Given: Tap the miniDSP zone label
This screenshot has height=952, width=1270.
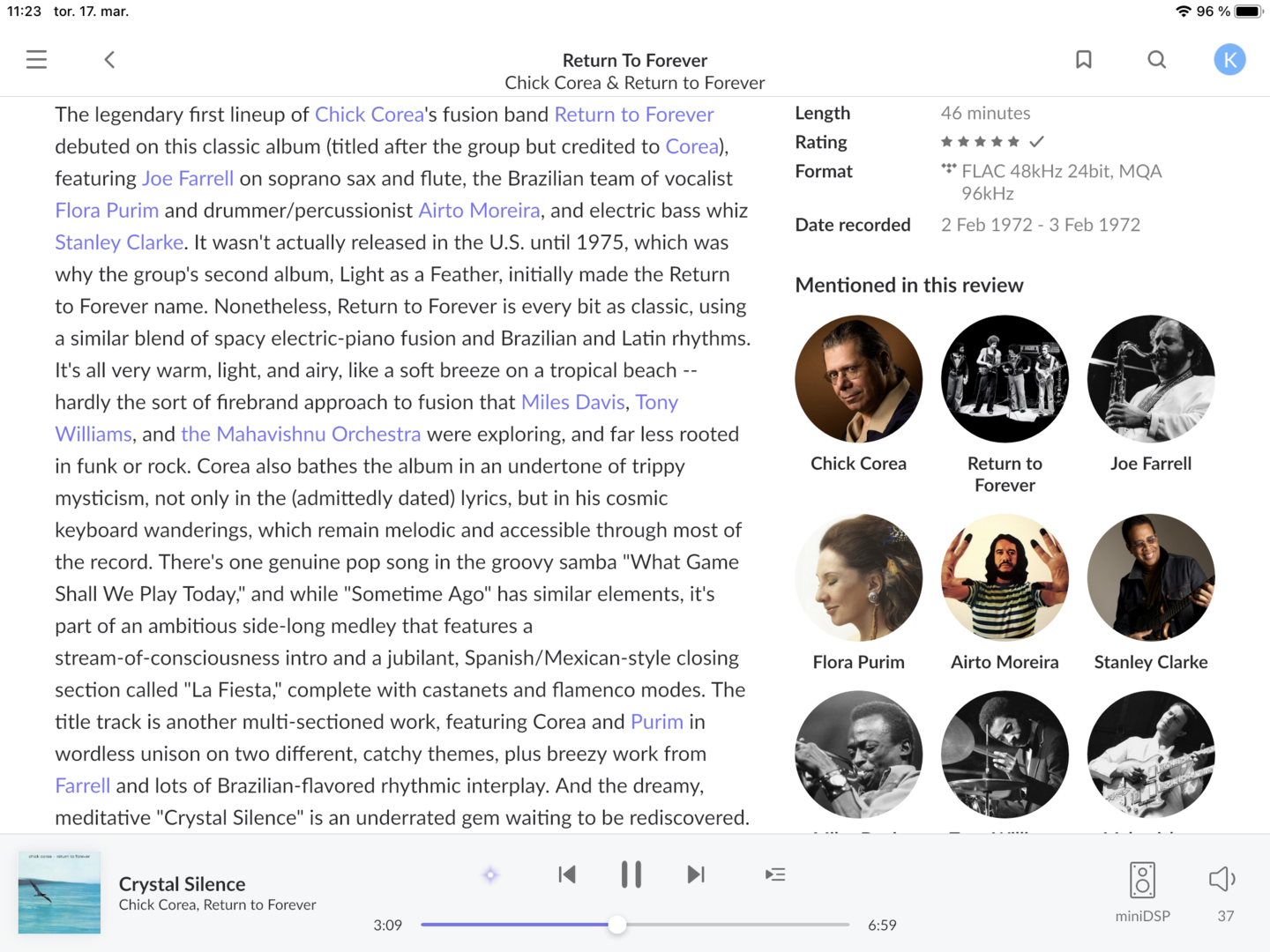Looking at the screenshot, I should (x=1143, y=916).
